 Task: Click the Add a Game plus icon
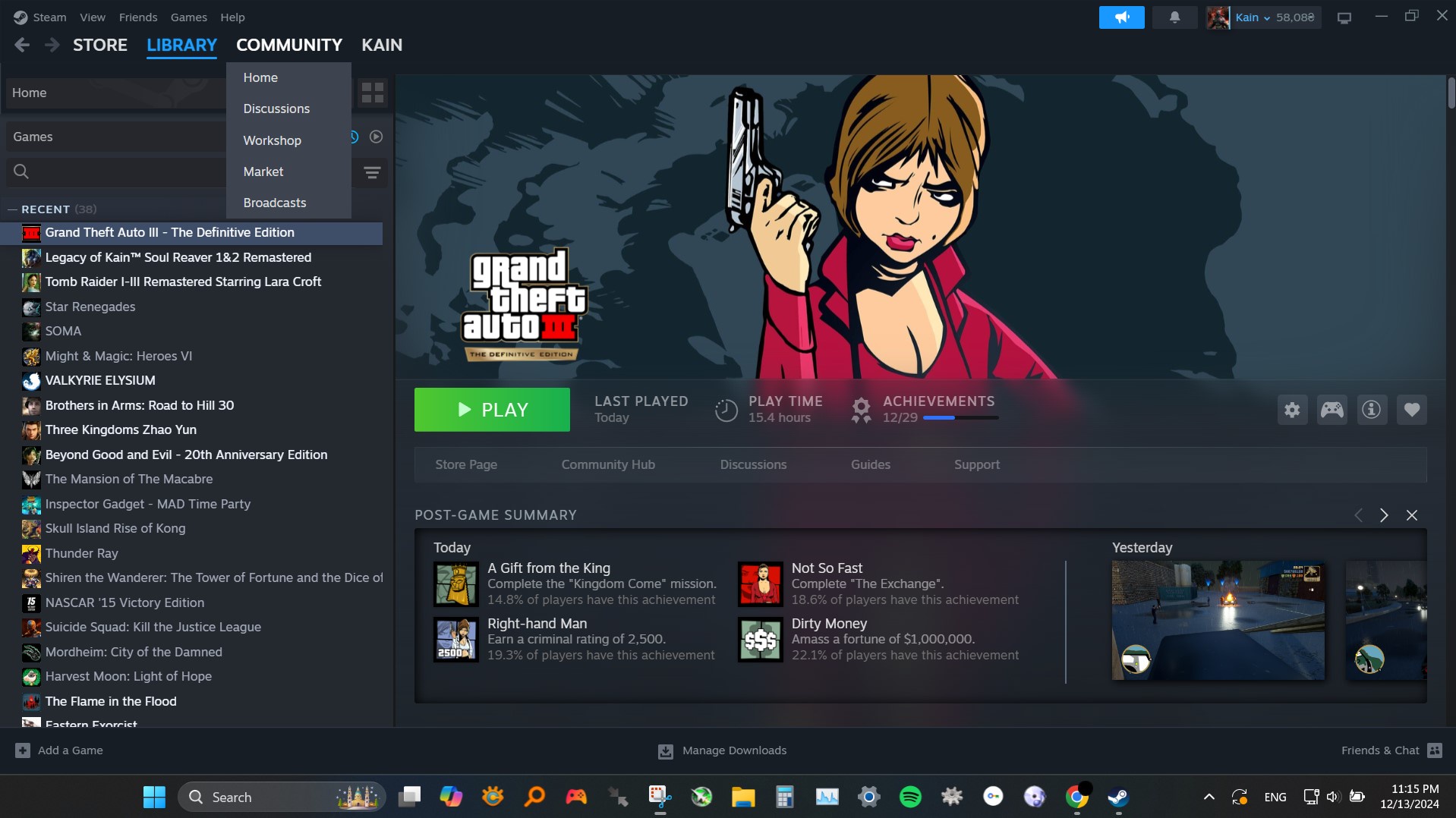pyautogui.click(x=23, y=750)
